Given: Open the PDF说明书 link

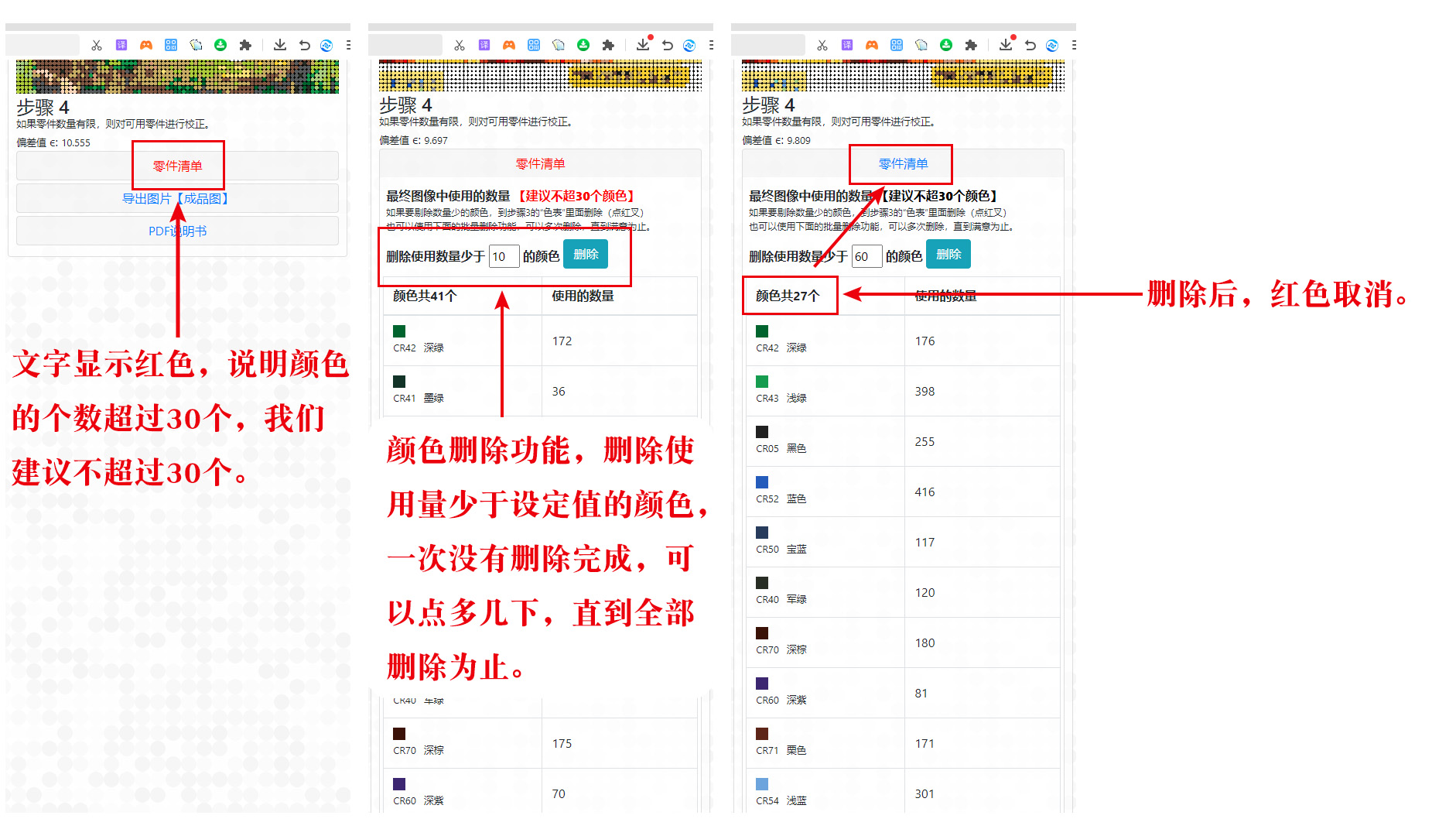Looking at the screenshot, I should [177, 231].
